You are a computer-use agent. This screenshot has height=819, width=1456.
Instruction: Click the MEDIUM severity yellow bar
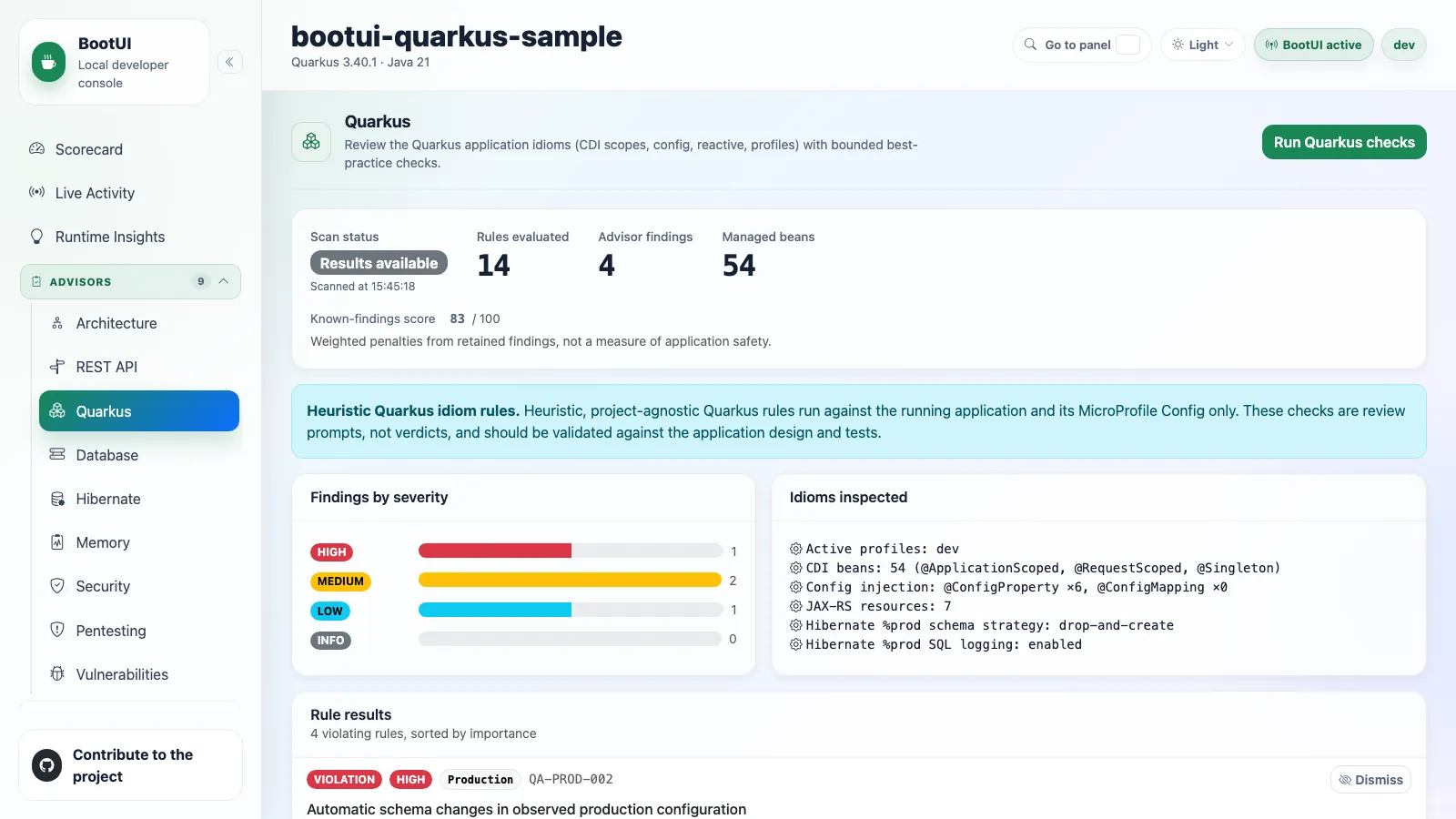pyautogui.click(x=570, y=580)
